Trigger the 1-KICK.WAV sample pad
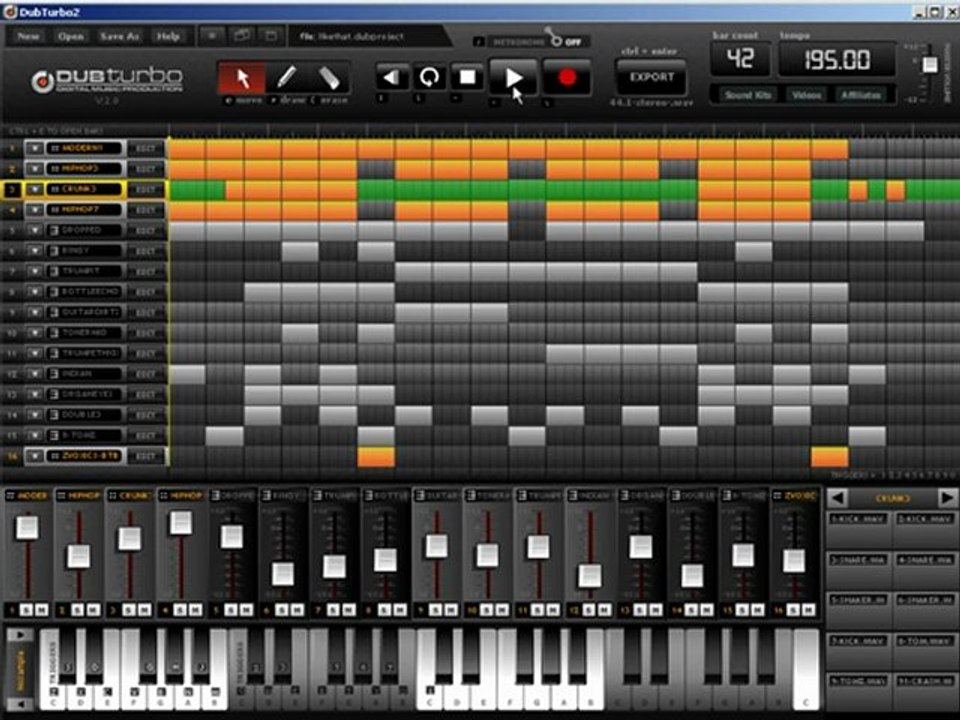The image size is (960, 720). click(858, 530)
